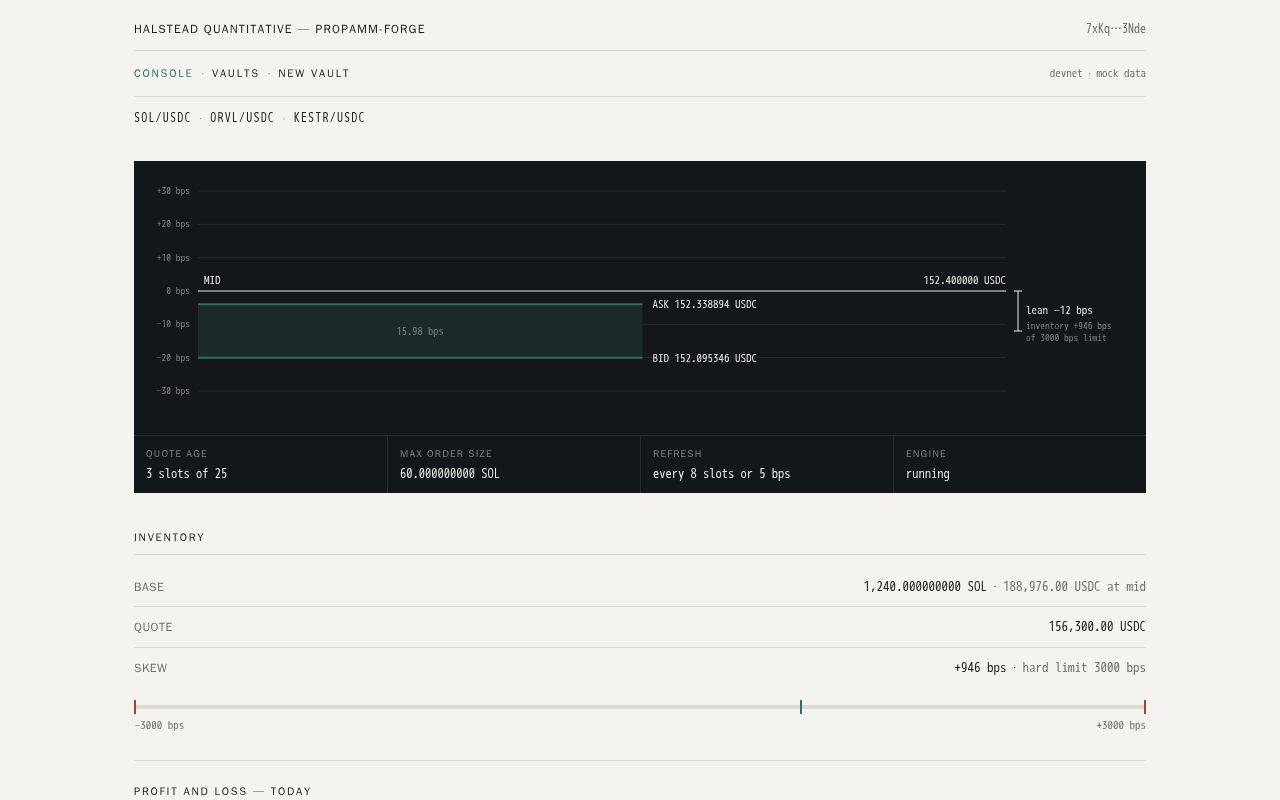Screen dimensions: 1280x800
Task: Click the SKEW row label
Action: [x=151, y=668]
